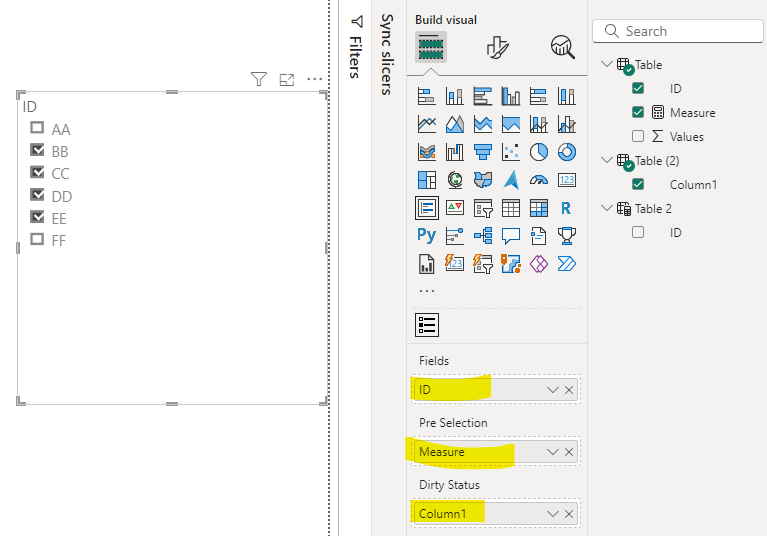Open the Sync slicers pane

pyautogui.click(x=386, y=54)
